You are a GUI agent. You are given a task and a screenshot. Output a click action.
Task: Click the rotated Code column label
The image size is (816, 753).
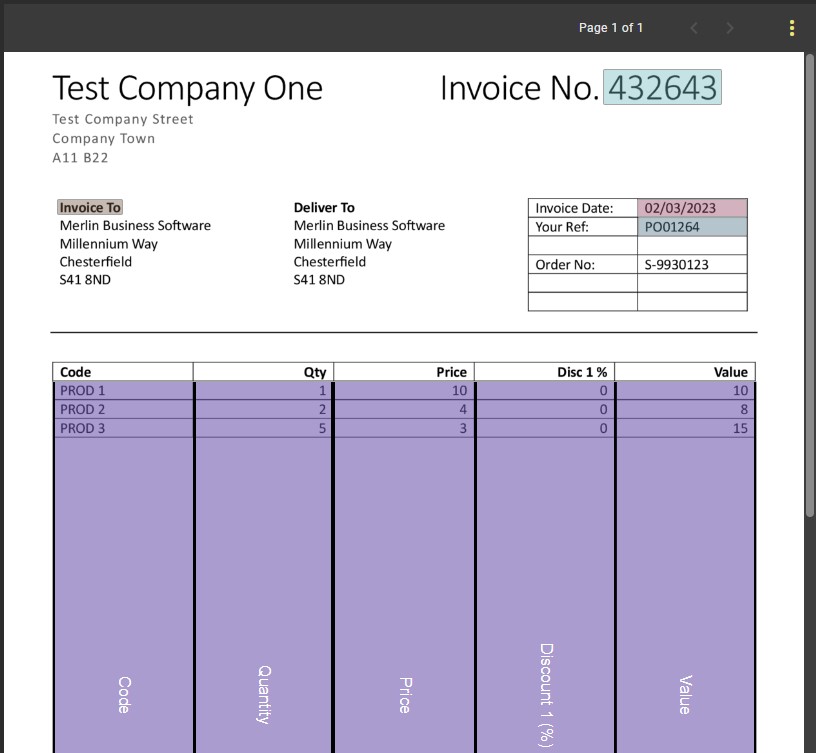(x=124, y=694)
